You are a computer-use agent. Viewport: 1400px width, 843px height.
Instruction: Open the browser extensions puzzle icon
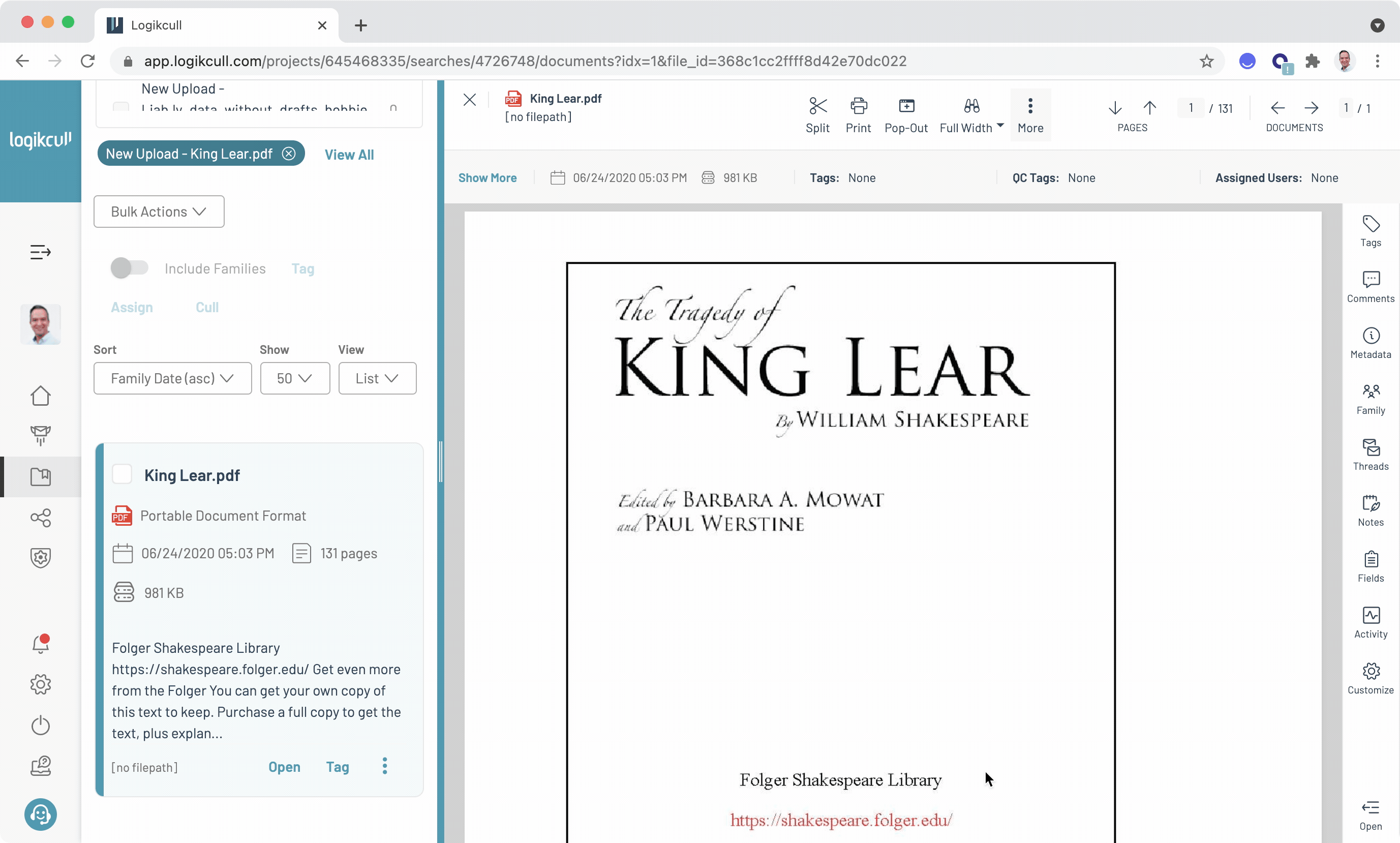click(1312, 61)
